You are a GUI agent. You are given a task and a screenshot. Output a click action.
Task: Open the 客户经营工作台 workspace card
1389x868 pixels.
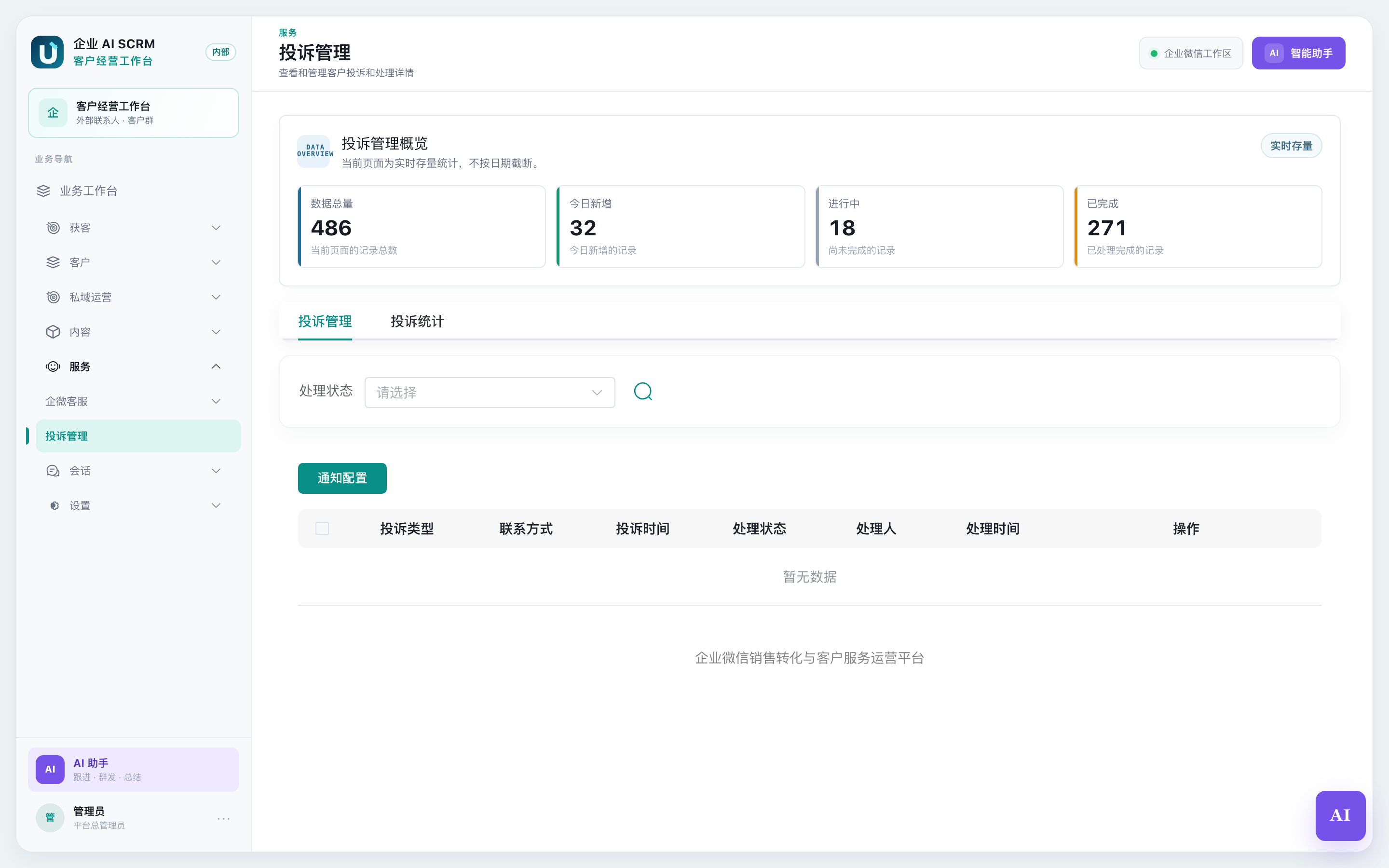133,112
